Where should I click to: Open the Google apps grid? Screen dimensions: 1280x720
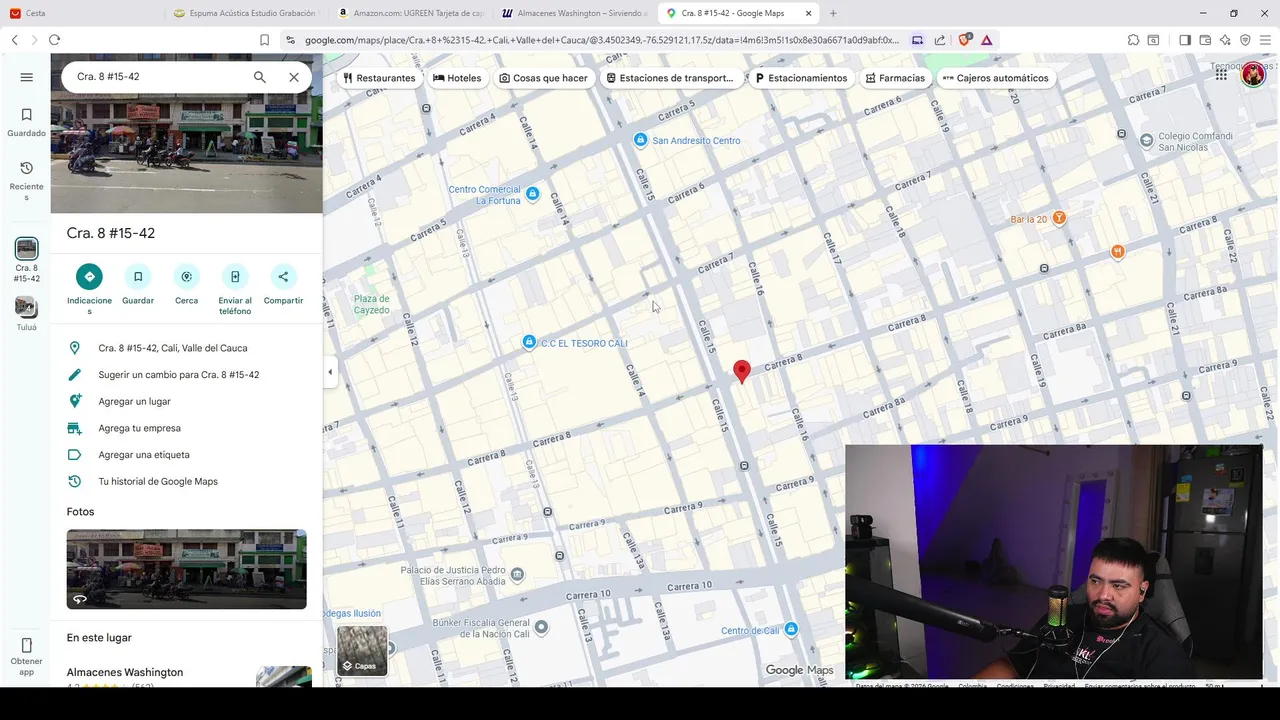pyautogui.click(x=1221, y=75)
